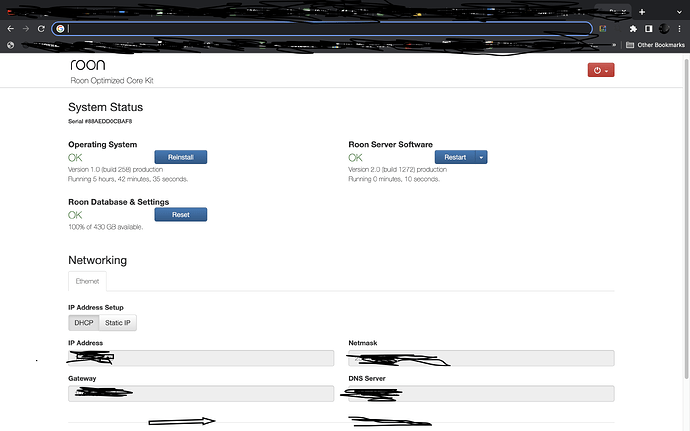Viewport: 690px width, 431px height.
Task: Expand the tab search chevron
Action: pyautogui.click(x=679, y=12)
